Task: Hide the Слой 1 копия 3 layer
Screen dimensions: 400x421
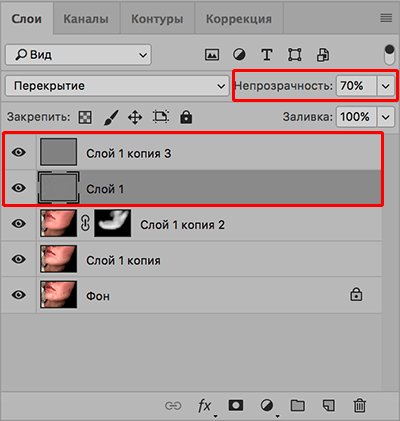Action: (19, 153)
